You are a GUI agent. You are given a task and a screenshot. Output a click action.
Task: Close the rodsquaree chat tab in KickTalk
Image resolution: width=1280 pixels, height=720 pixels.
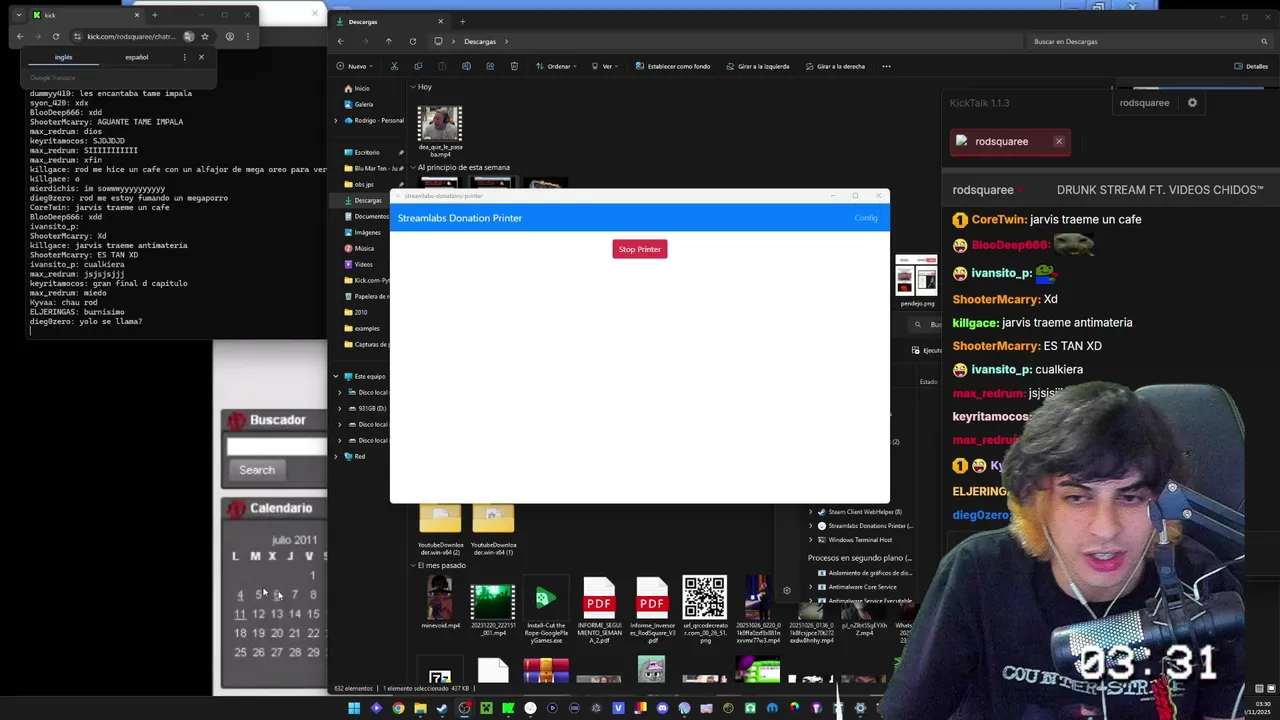tap(1059, 141)
